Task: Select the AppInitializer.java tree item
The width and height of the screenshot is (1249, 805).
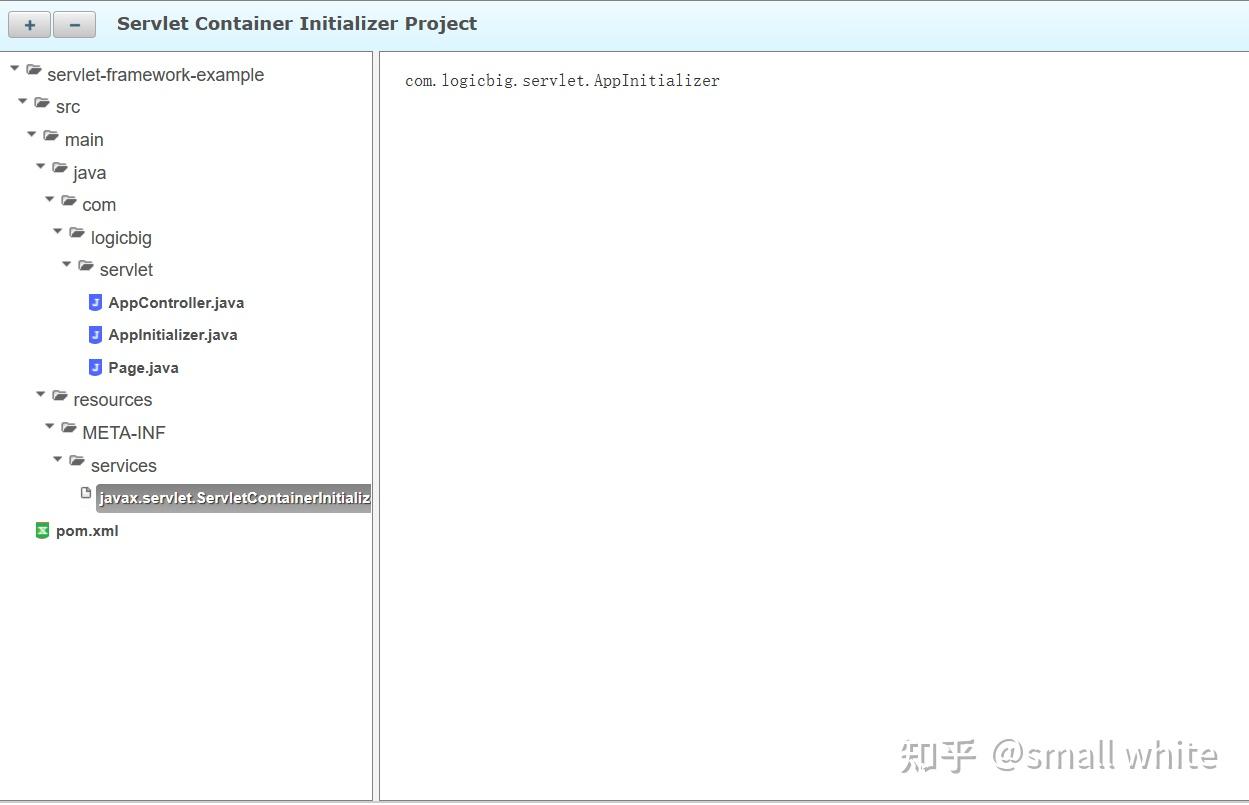Action: click(x=172, y=334)
